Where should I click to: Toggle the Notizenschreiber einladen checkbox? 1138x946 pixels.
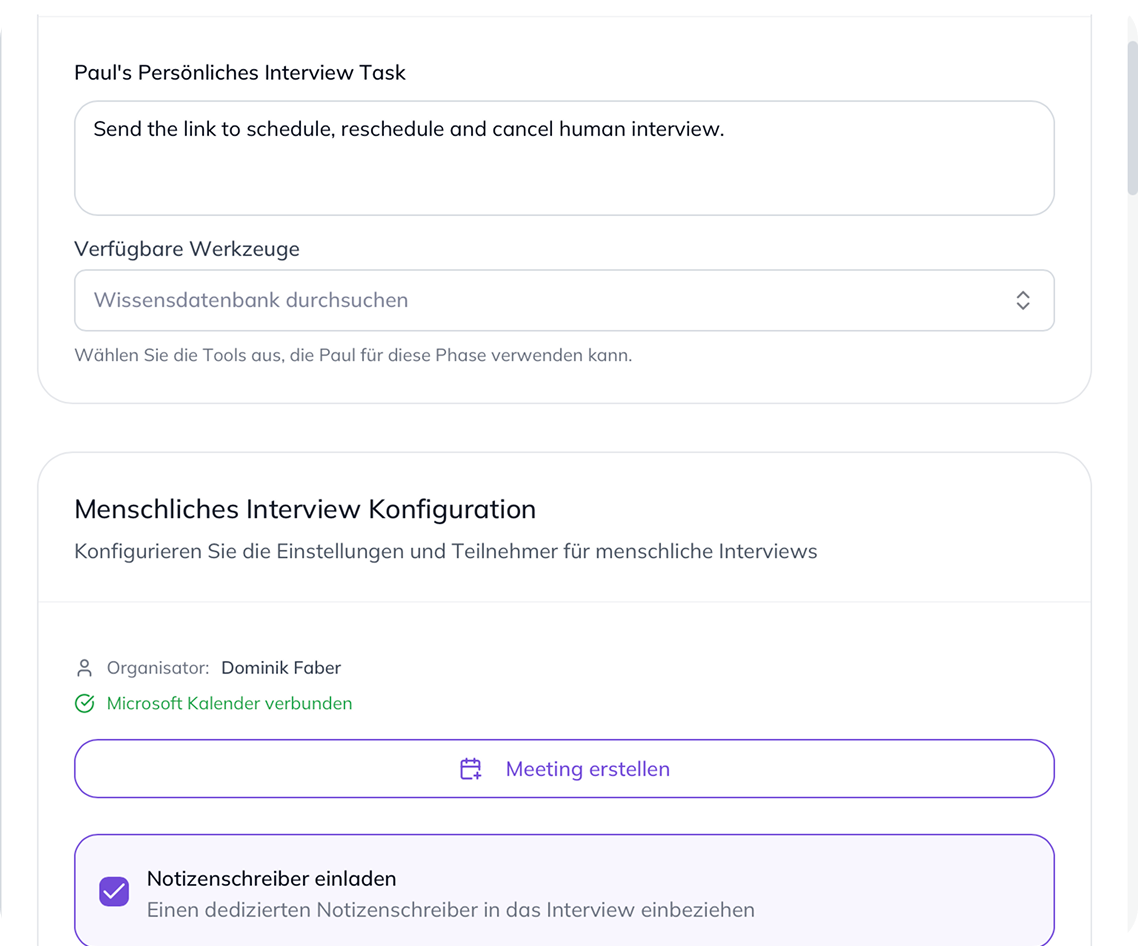114,892
